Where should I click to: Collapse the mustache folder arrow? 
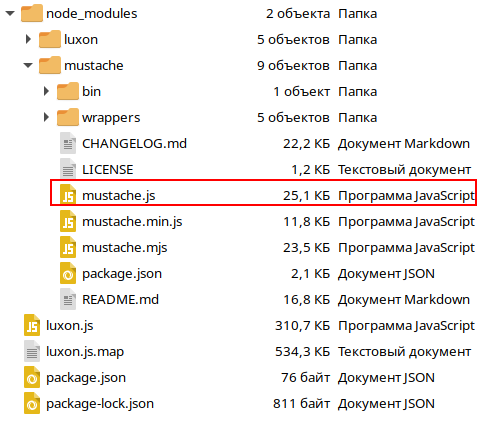pos(28,65)
